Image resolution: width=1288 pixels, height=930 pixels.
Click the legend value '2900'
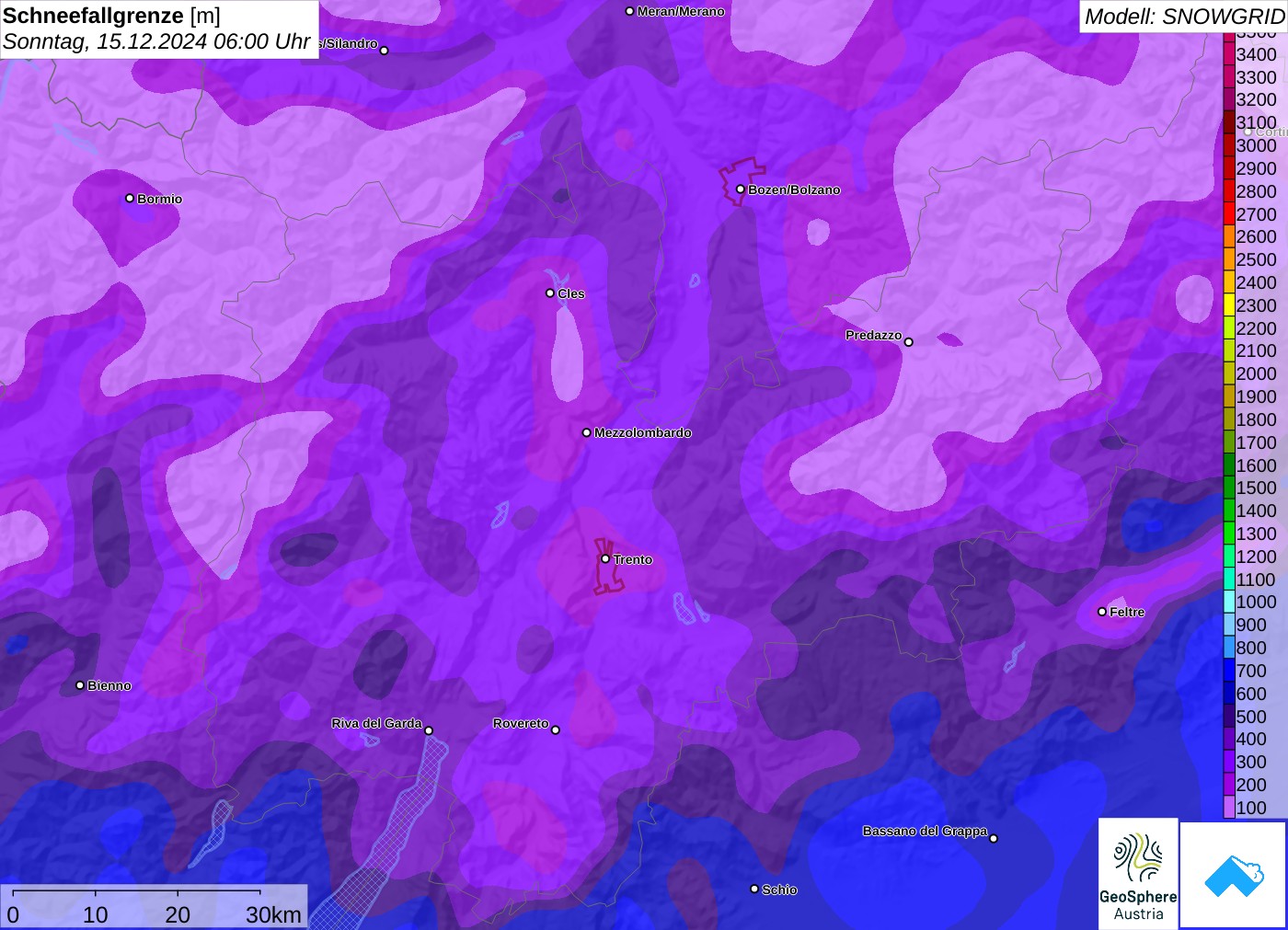(x=1256, y=168)
